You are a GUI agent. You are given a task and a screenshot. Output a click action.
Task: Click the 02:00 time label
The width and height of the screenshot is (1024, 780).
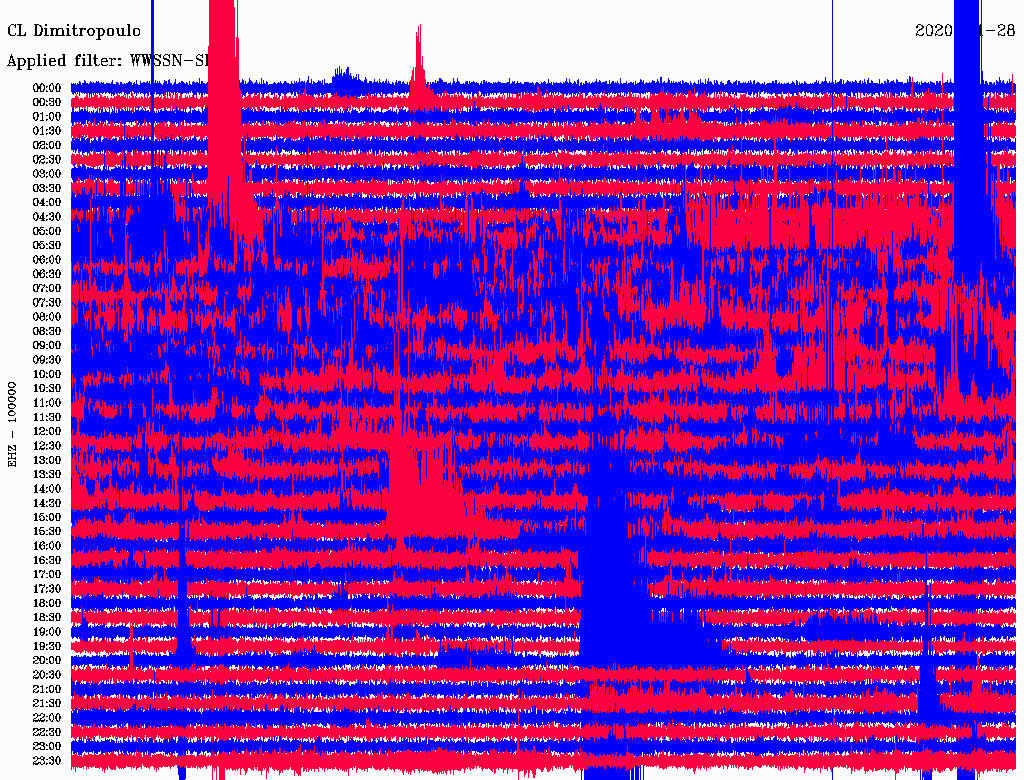click(x=47, y=146)
